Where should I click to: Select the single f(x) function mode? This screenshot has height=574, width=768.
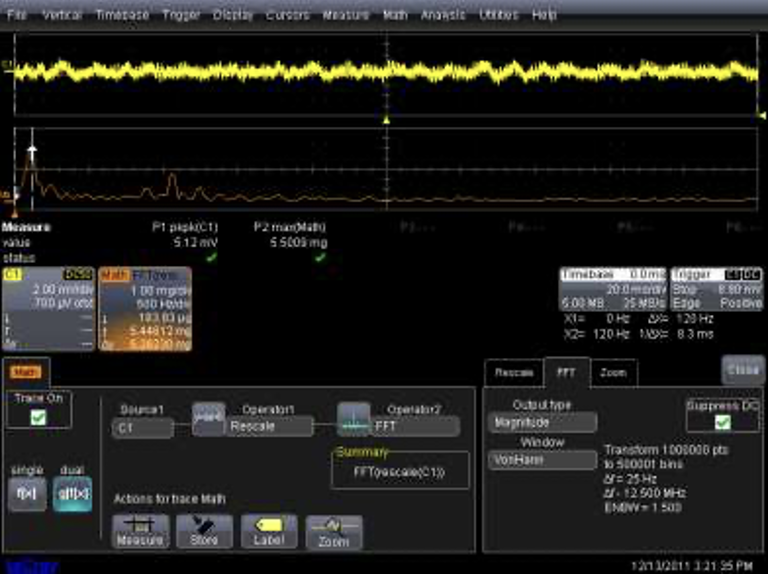pos(27,492)
